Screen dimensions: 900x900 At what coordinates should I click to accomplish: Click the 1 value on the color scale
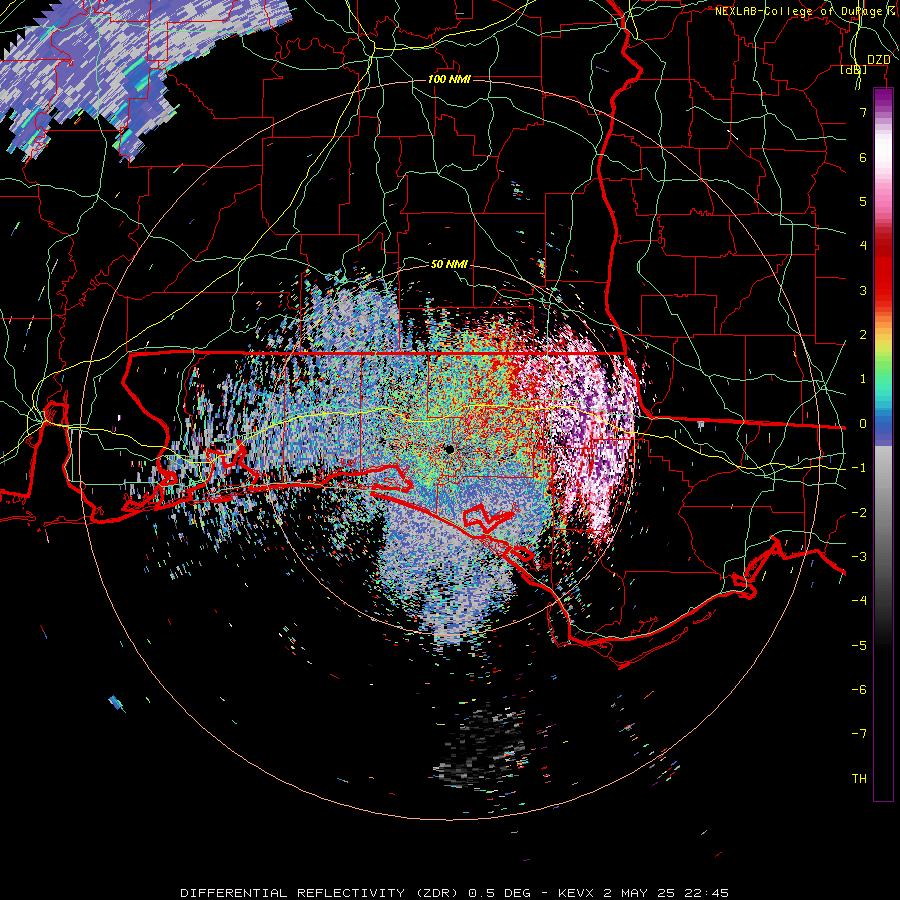coord(863,379)
